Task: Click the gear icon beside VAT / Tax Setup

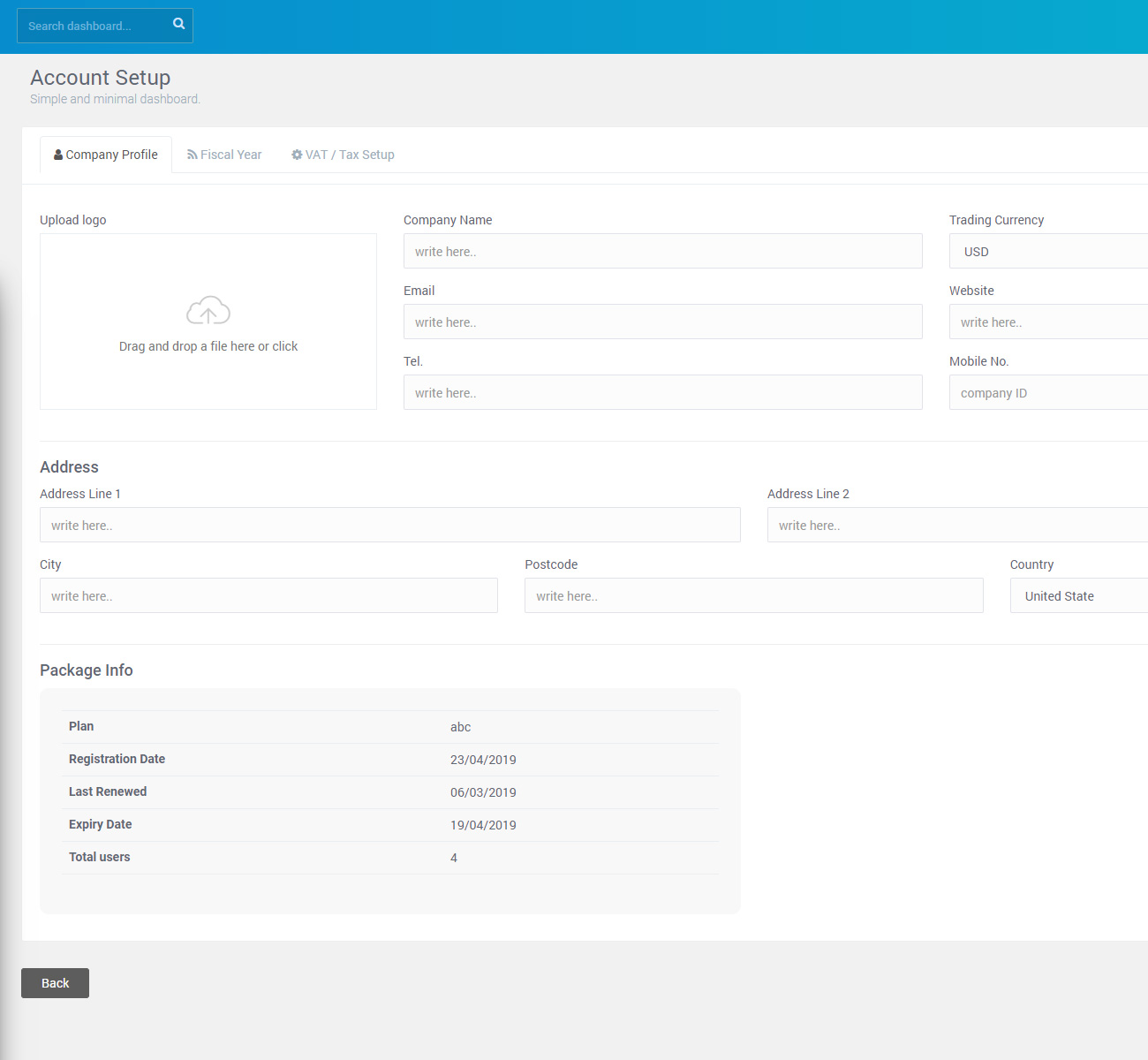Action: click(x=297, y=155)
